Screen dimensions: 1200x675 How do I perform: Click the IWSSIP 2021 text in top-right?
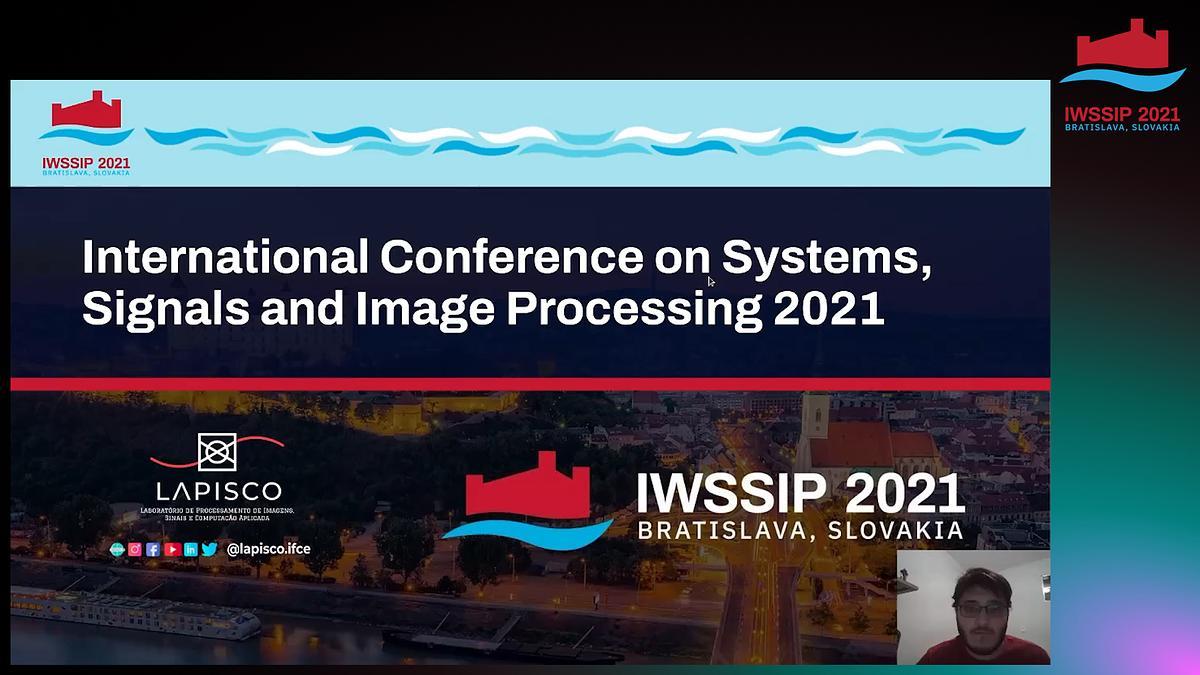coord(1122,113)
